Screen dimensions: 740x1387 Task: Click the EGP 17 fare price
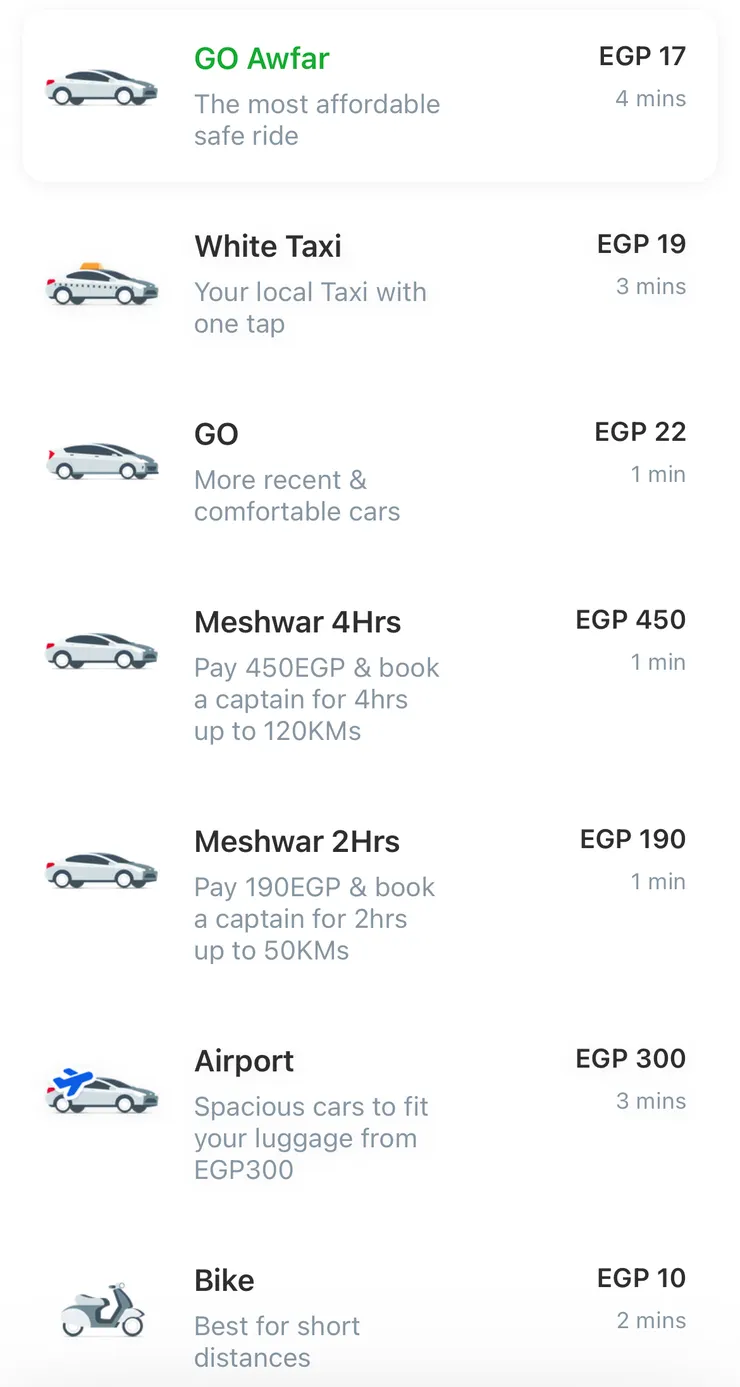[642, 56]
